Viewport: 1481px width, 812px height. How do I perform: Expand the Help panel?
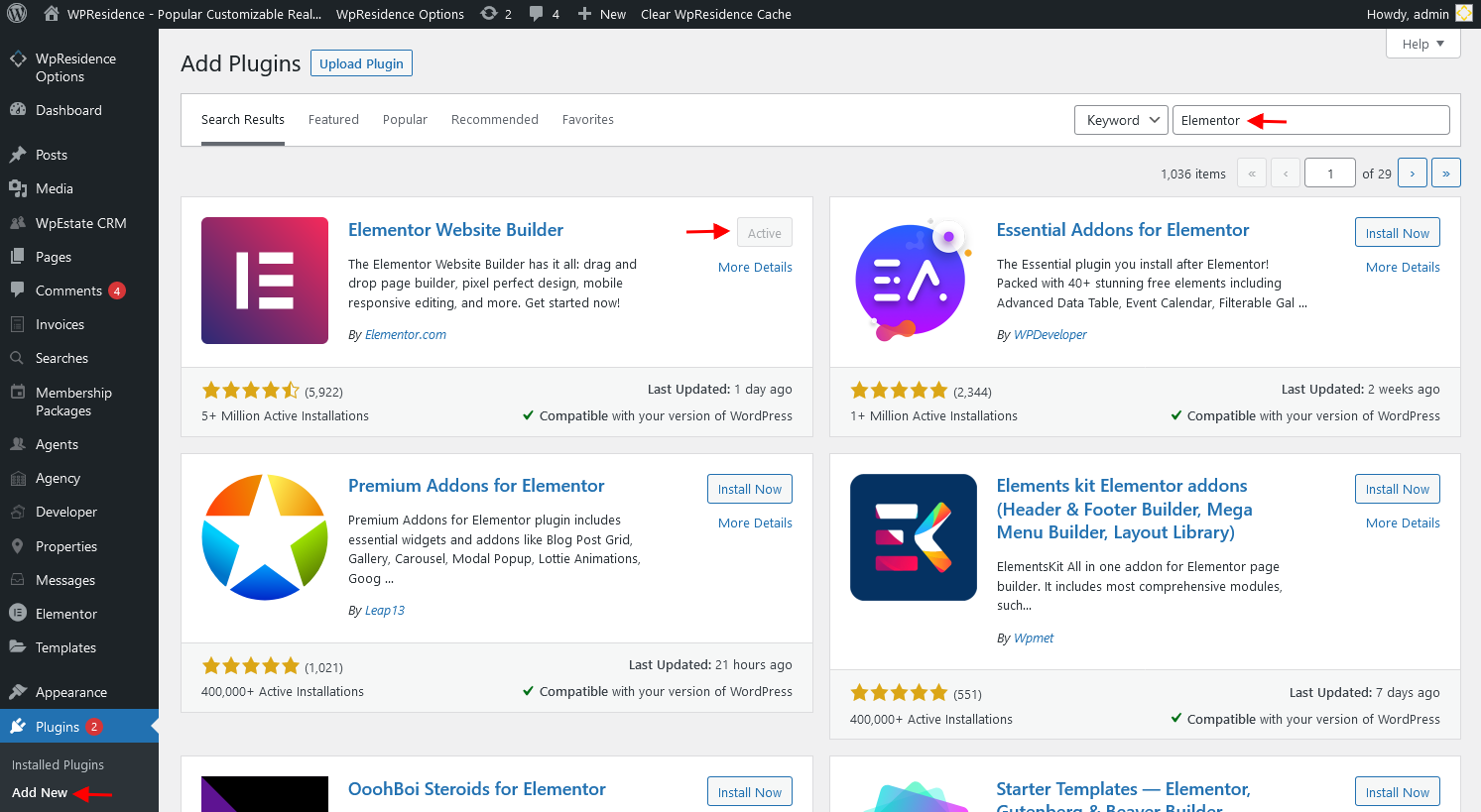tap(1423, 44)
